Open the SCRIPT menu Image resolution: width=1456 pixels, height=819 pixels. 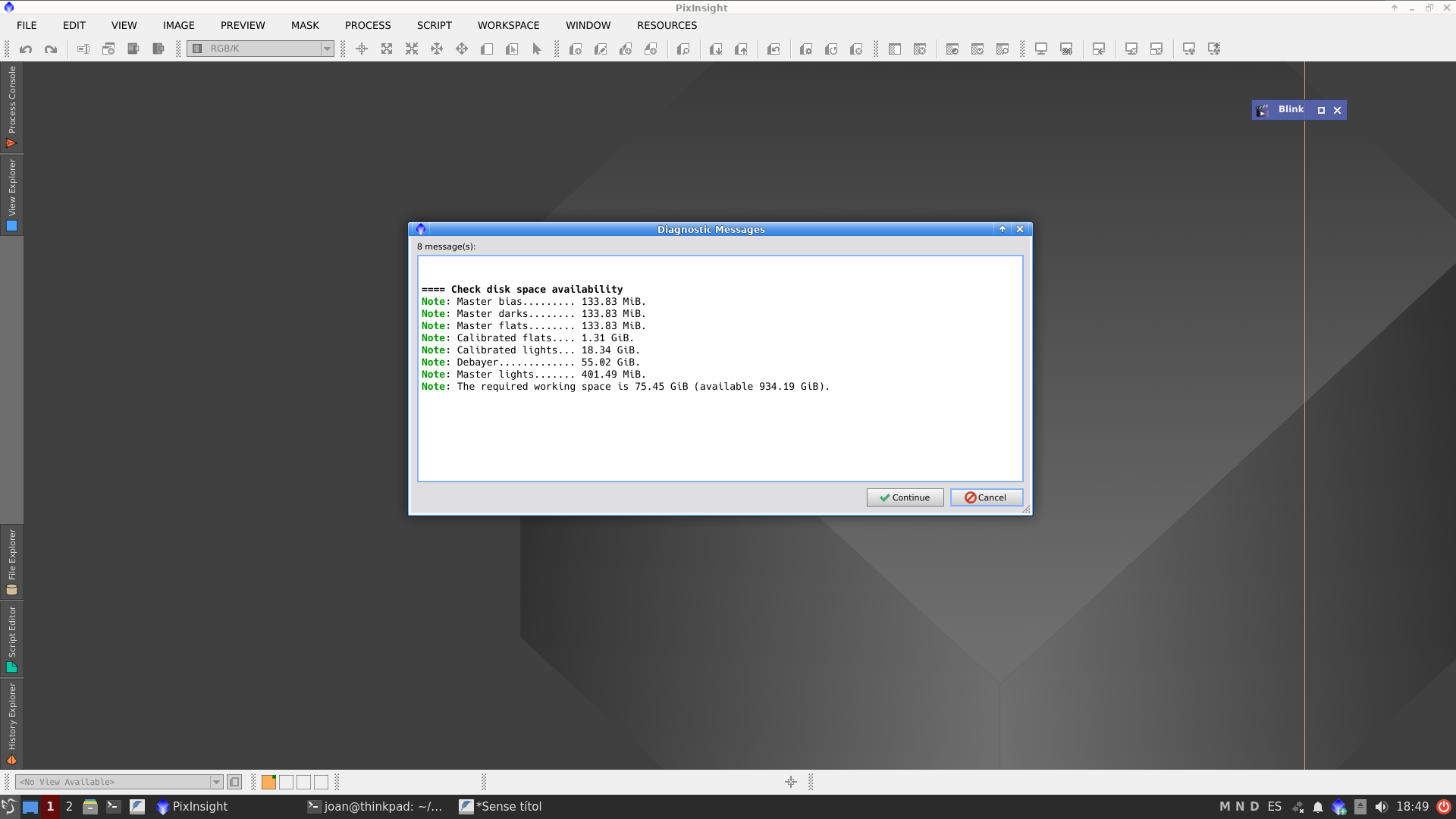pos(434,25)
